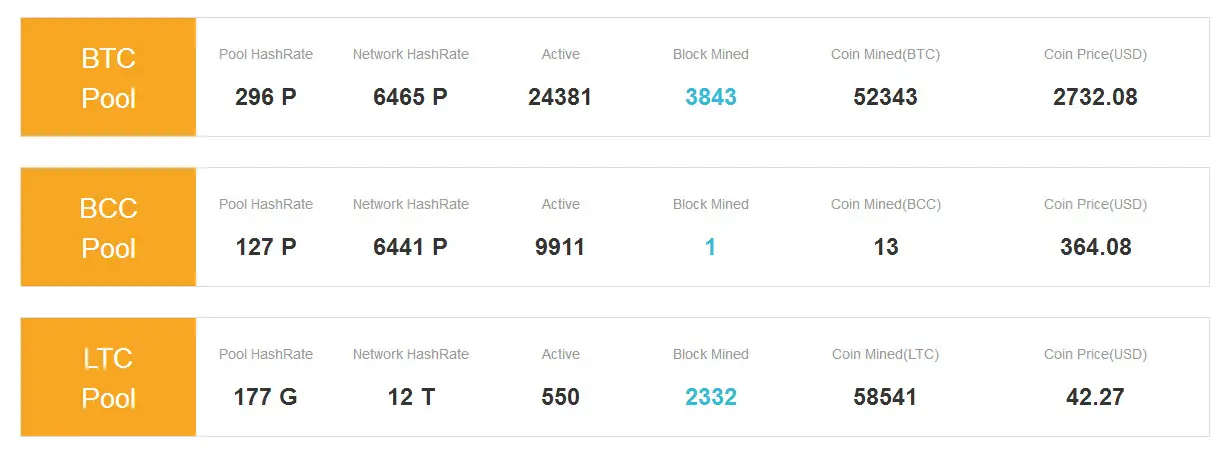Click BCC coin price 364.08

[x=1095, y=247]
